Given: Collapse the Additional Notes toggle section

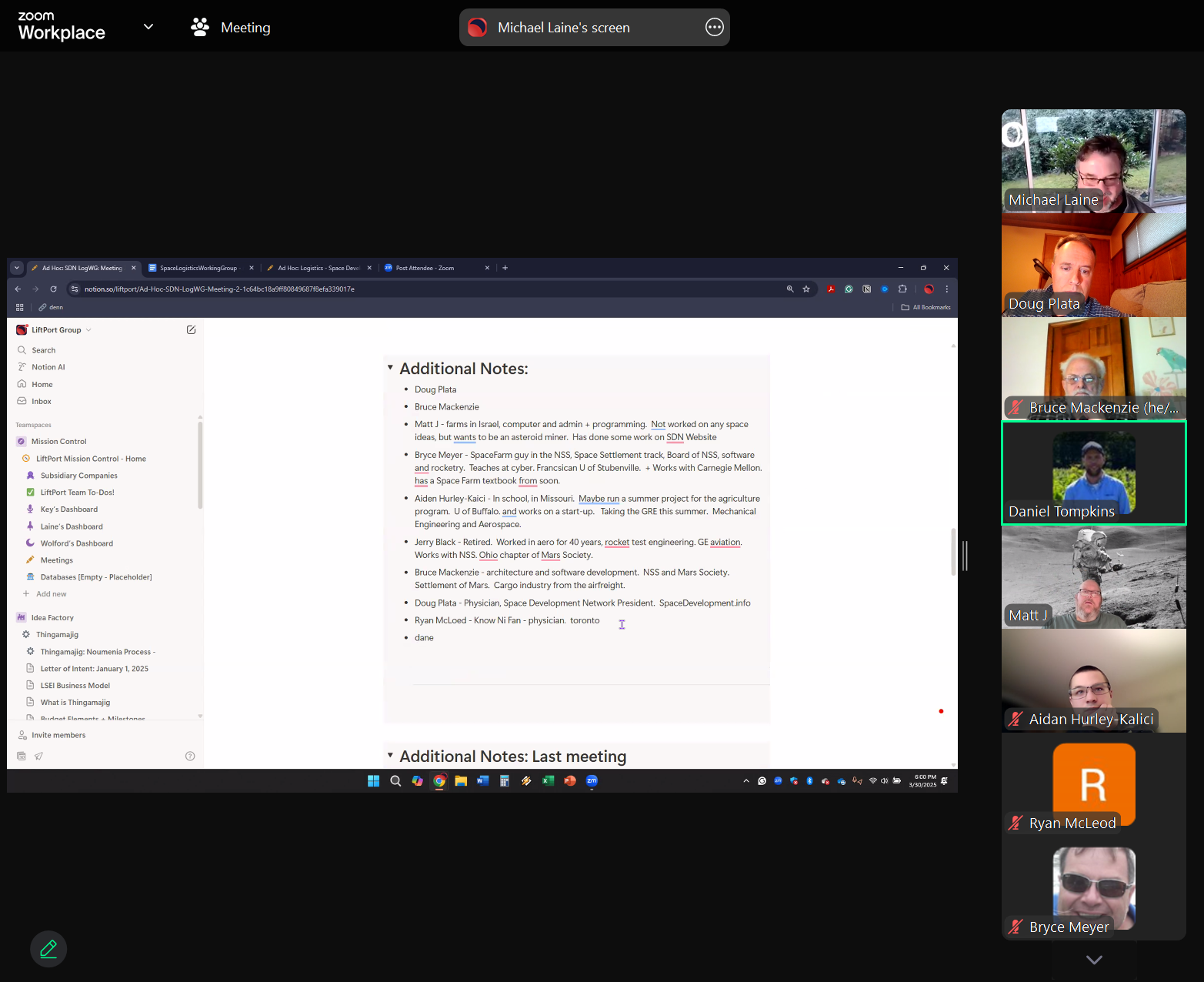Looking at the screenshot, I should coord(390,368).
